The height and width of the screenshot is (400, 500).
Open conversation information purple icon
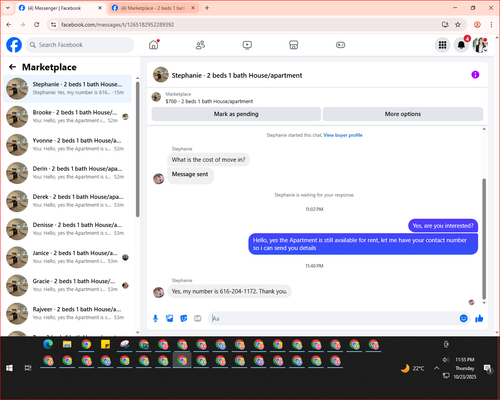point(475,75)
